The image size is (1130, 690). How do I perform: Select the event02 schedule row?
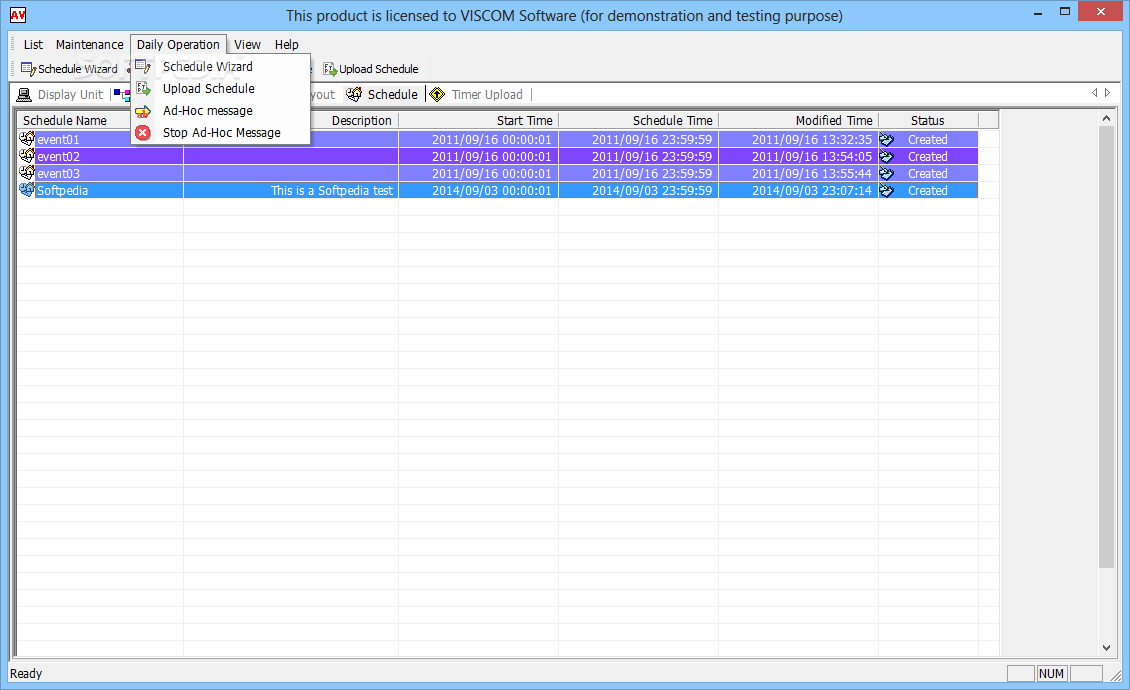(497, 156)
